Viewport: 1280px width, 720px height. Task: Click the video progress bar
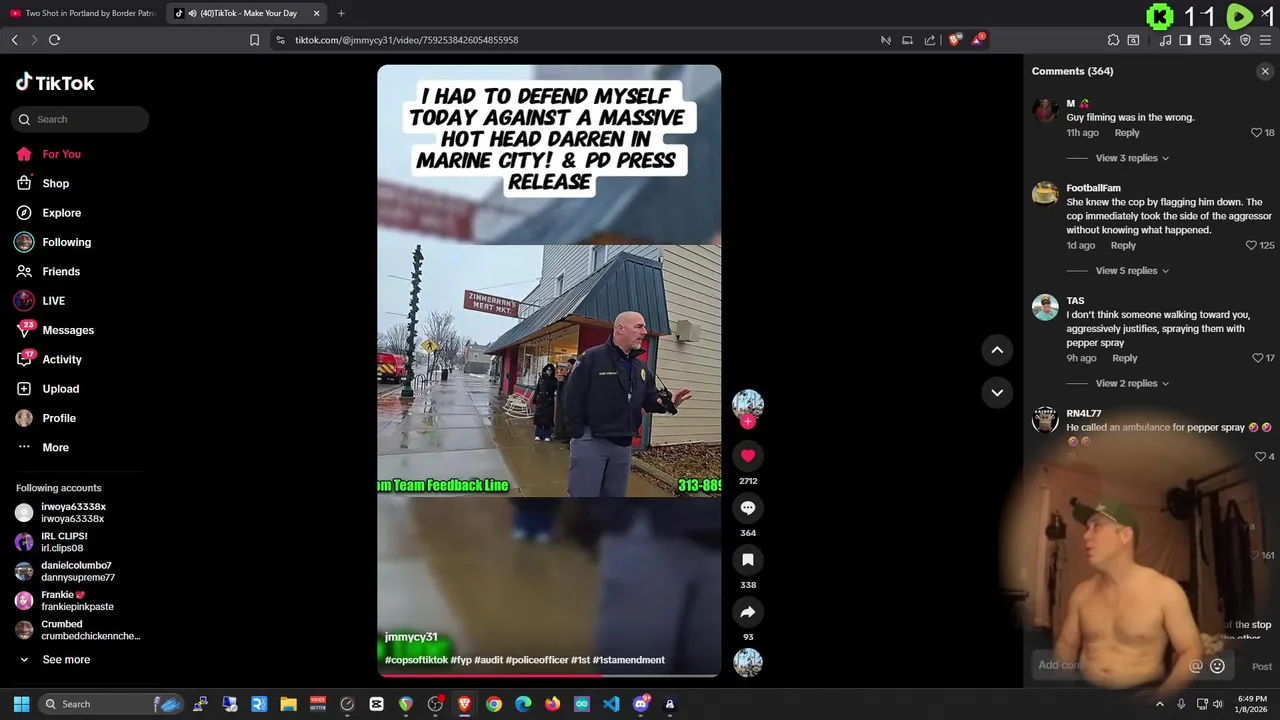click(549, 675)
